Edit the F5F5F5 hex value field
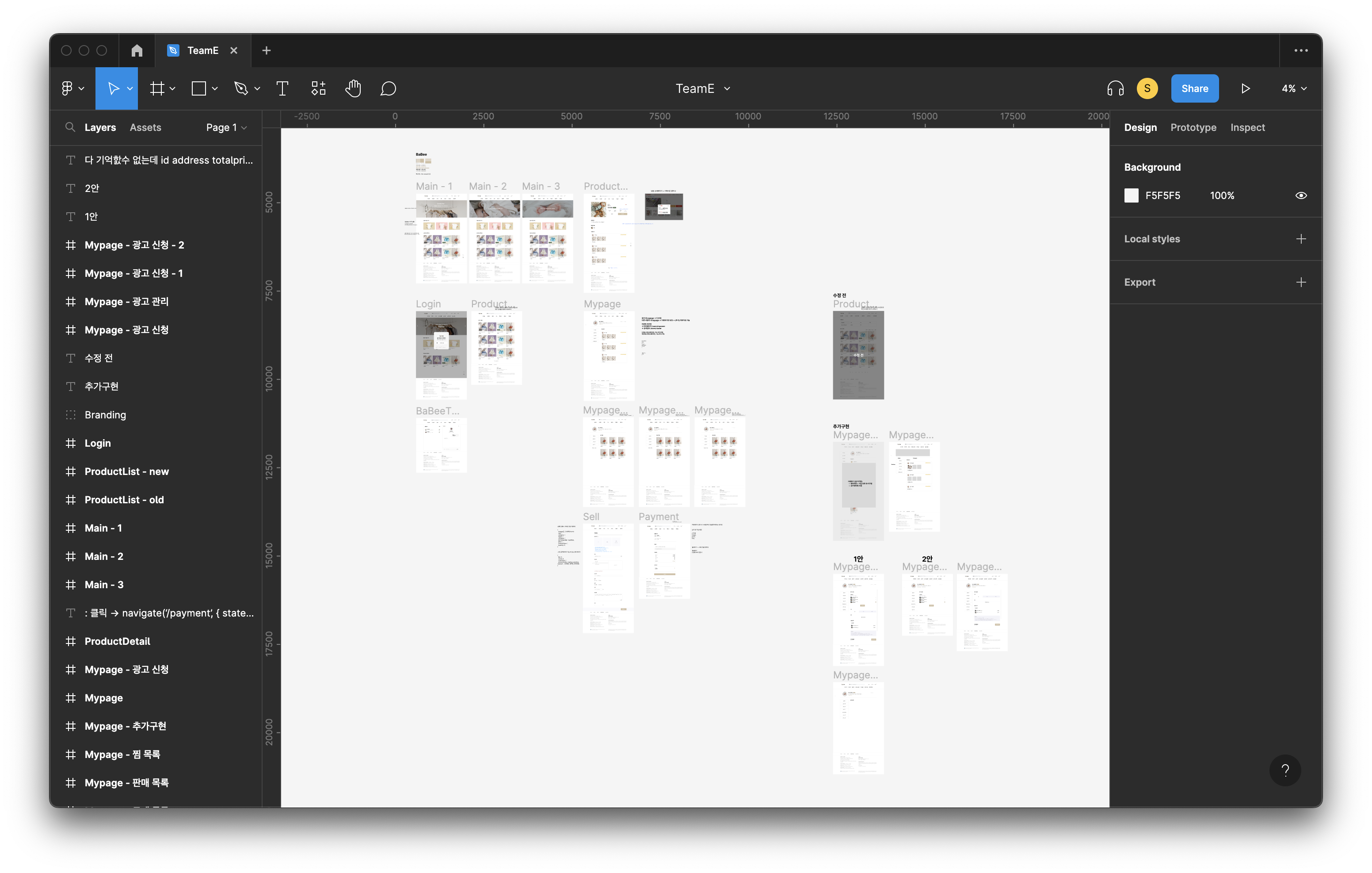Viewport: 1372px width, 873px height. point(1163,195)
